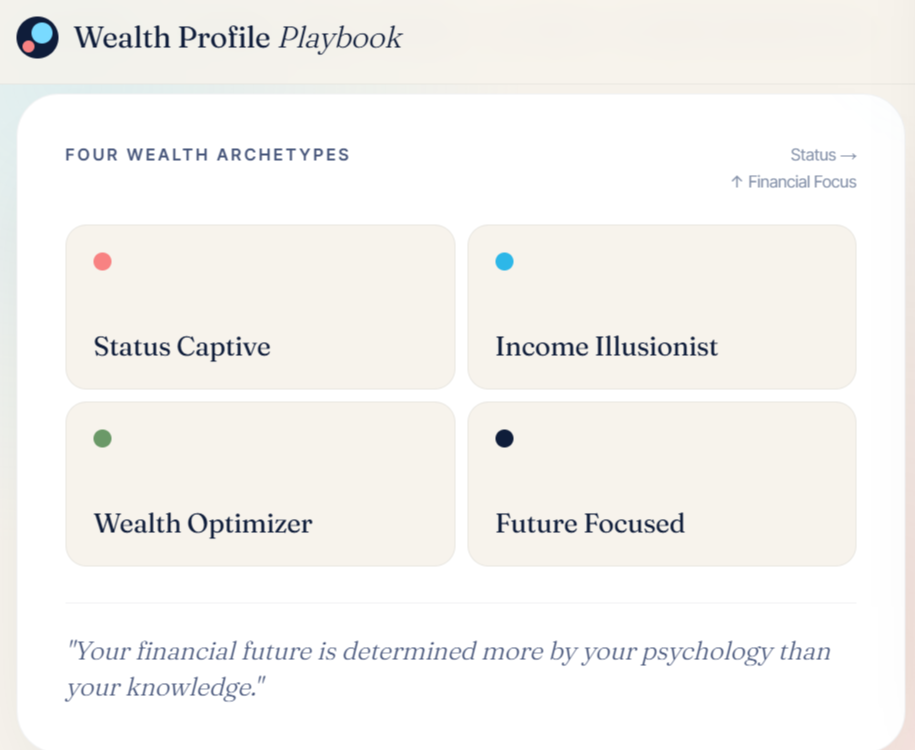Click the italic Playbook word in header

coord(340,39)
